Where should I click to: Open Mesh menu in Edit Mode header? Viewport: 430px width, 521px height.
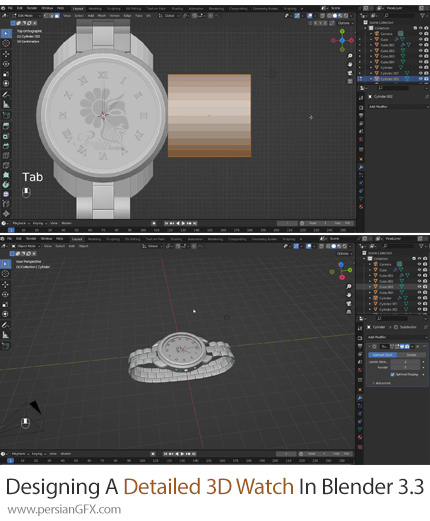(102, 15)
